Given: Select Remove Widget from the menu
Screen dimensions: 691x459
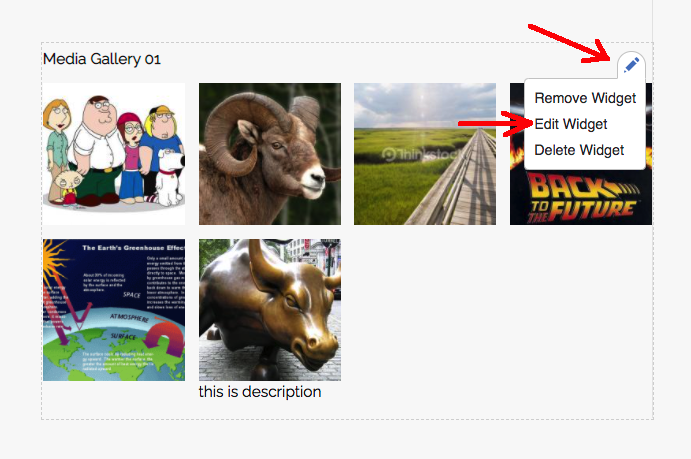Looking at the screenshot, I should 585,98.
